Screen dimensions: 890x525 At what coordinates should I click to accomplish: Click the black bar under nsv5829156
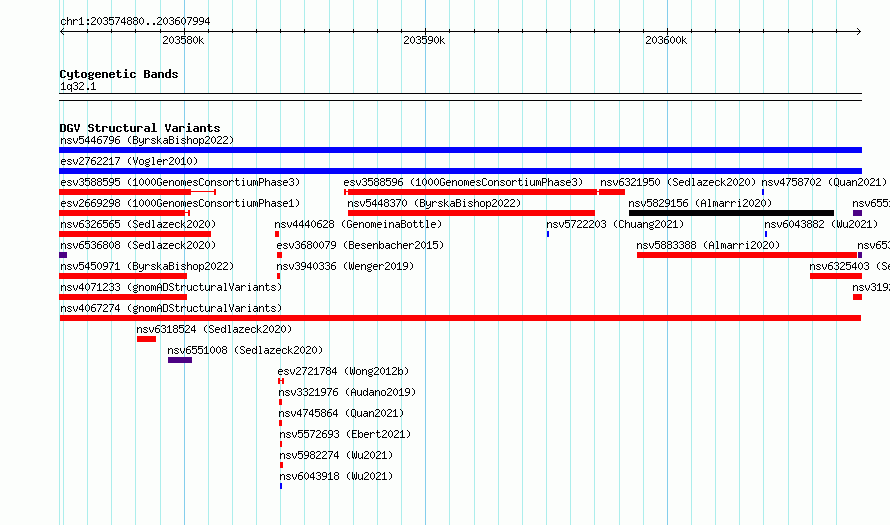(x=731, y=213)
